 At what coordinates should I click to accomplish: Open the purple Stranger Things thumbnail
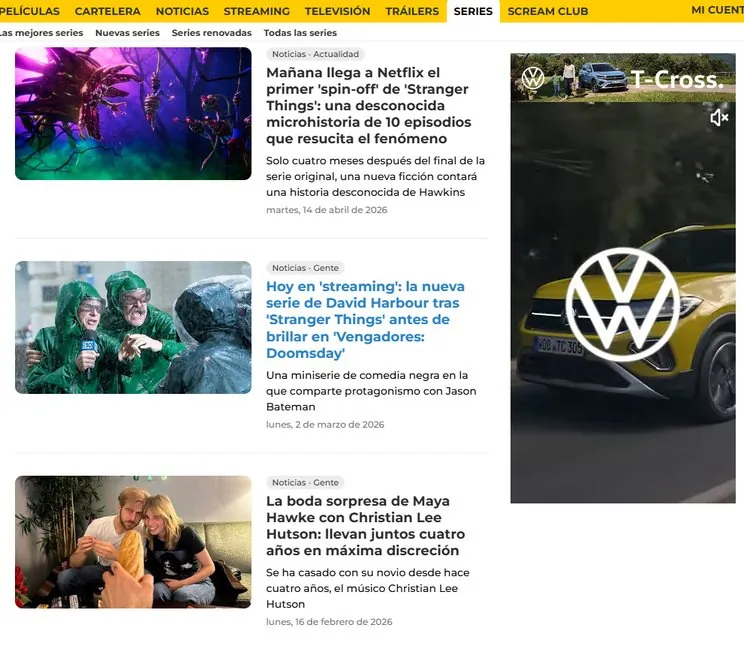click(x=133, y=113)
